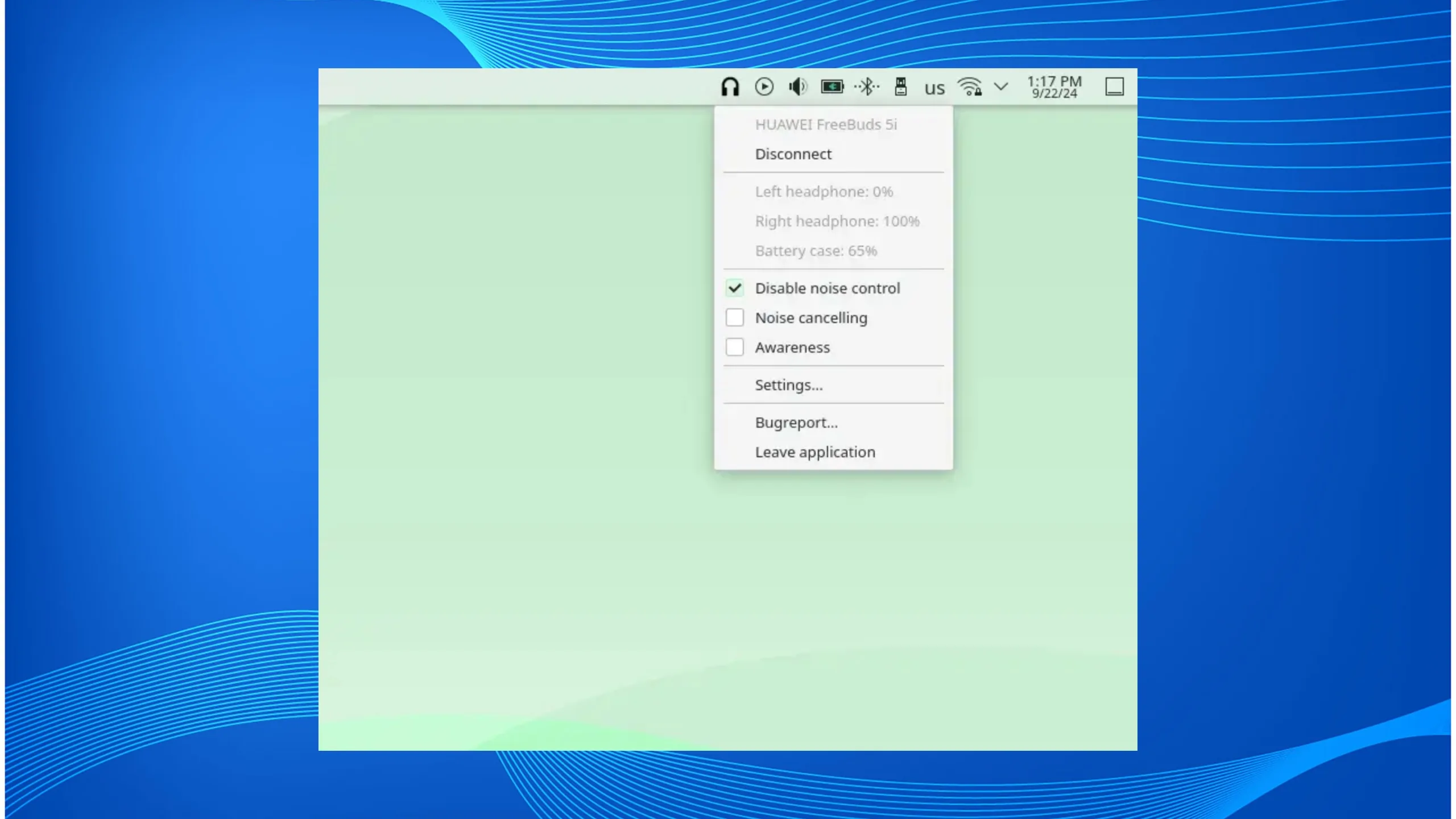Open the Settings... menu entry
The image size is (1456, 819).
pos(833,385)
